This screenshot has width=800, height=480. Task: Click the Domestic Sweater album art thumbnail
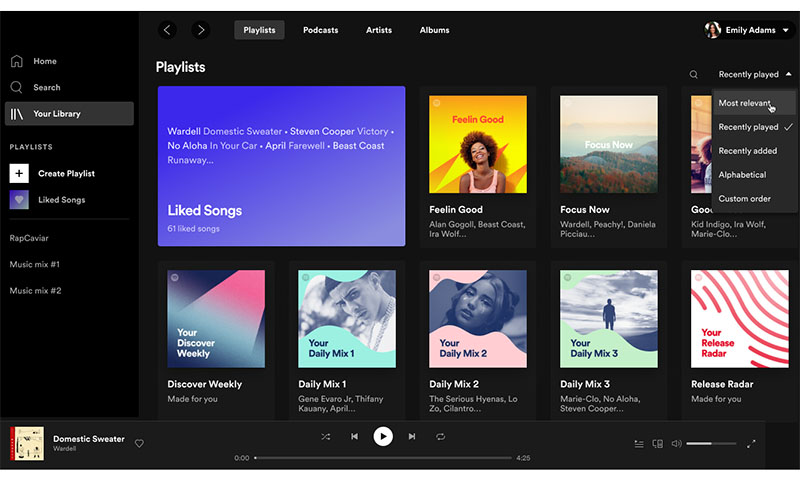pos(27,444)
